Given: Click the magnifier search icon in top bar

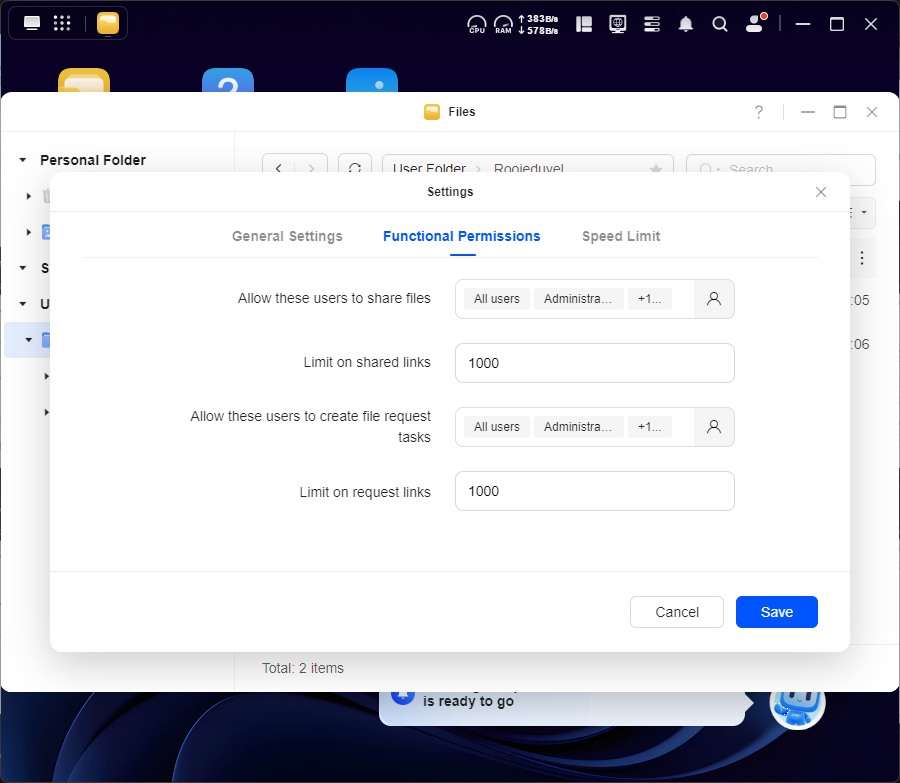Looking at the screenshot, I should (x=719, y=24).
